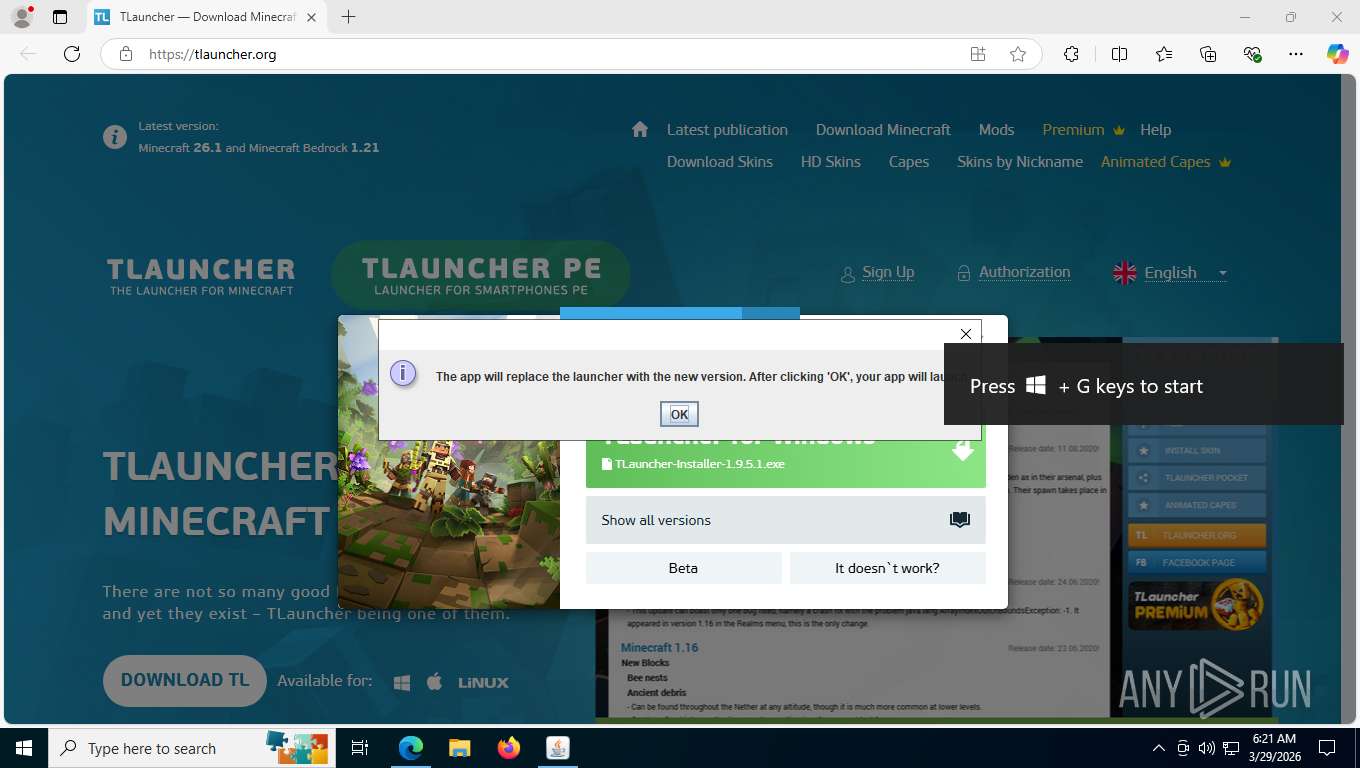Click the info icon in the update dialog
Image resolution: width=1360 pixels, height=768 pixels.
pyautogui.click(x=402, y=373)
